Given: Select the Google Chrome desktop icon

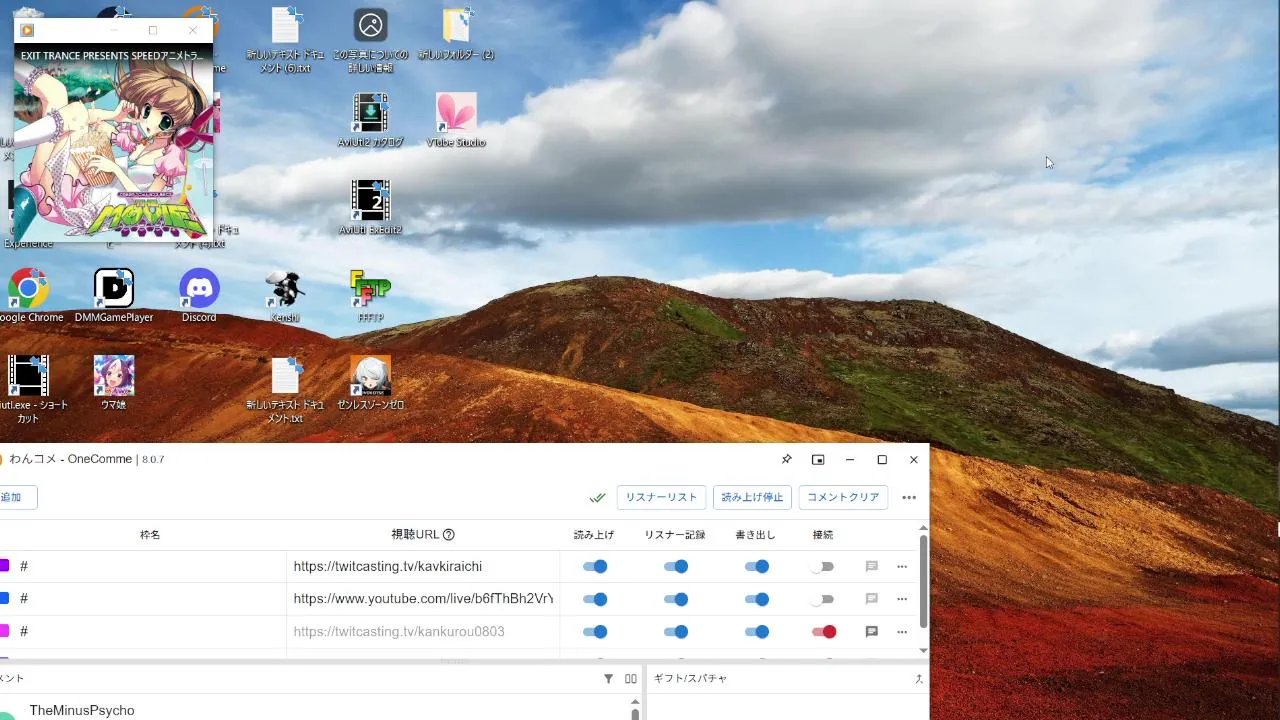Looking at the screenshot, I should (29, 296).
